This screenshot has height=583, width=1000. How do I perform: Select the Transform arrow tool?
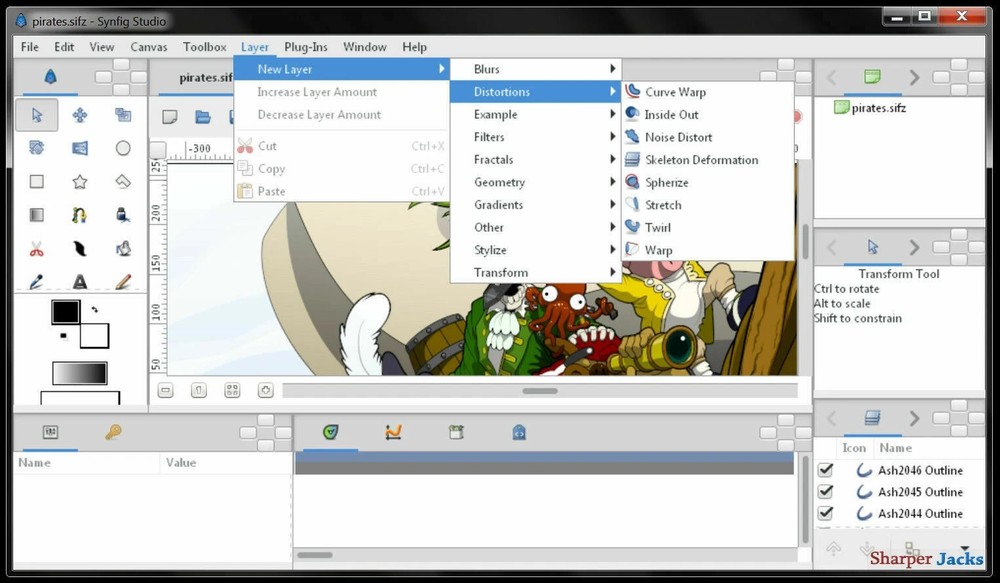(36, 115)
